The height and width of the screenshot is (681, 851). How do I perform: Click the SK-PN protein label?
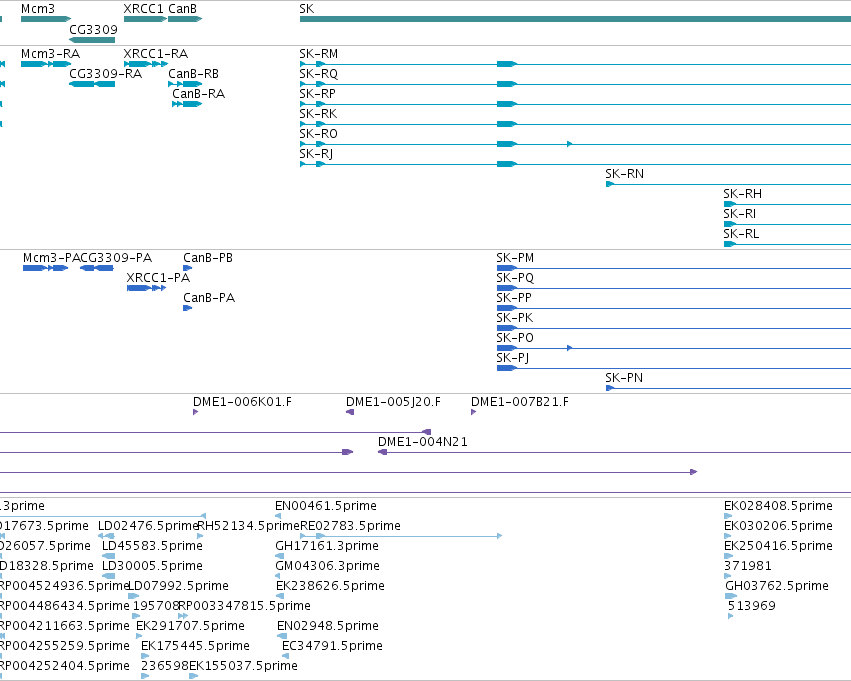click(624, 378)
